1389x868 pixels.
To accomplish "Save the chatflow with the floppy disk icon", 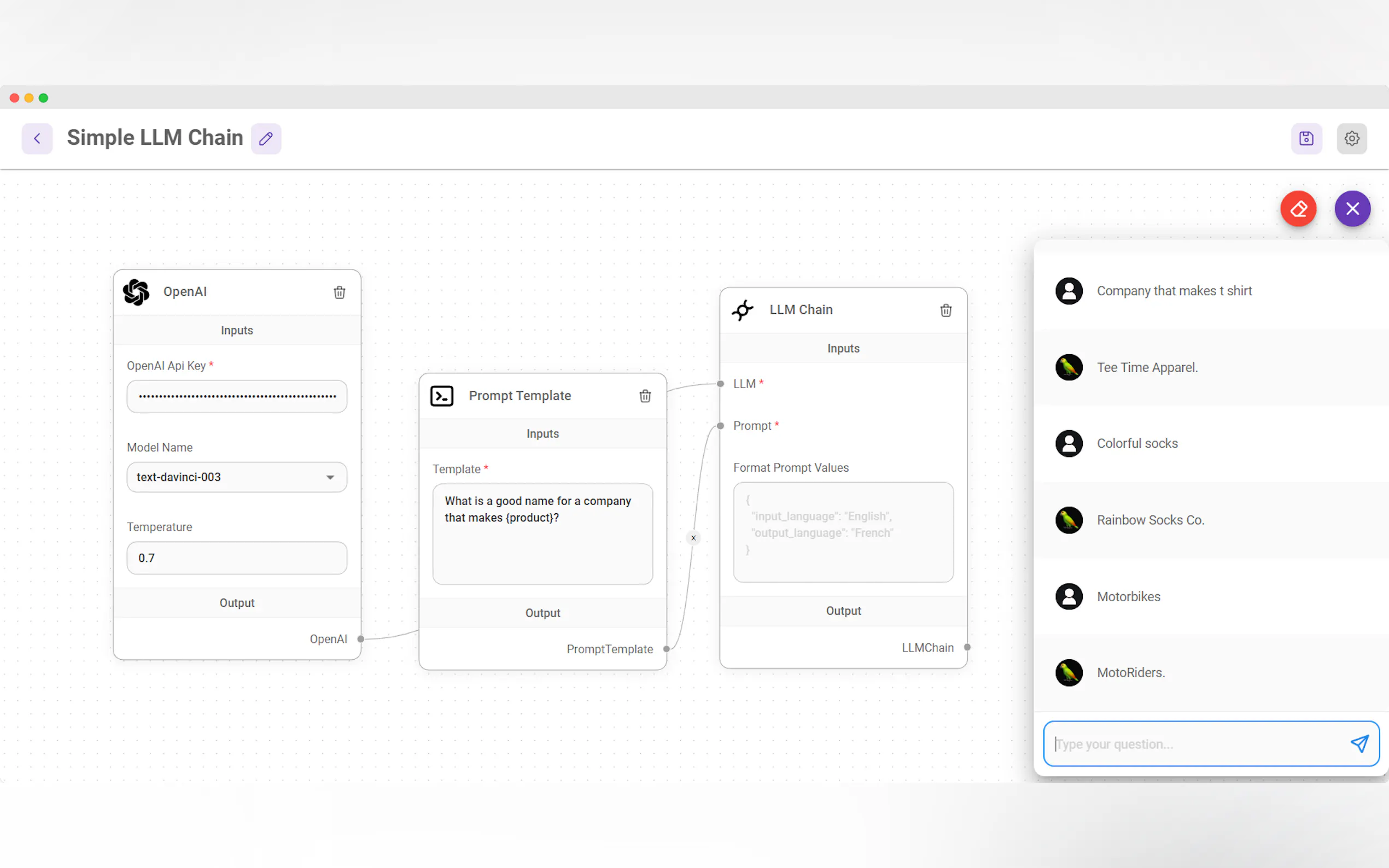I will 1306,138.
